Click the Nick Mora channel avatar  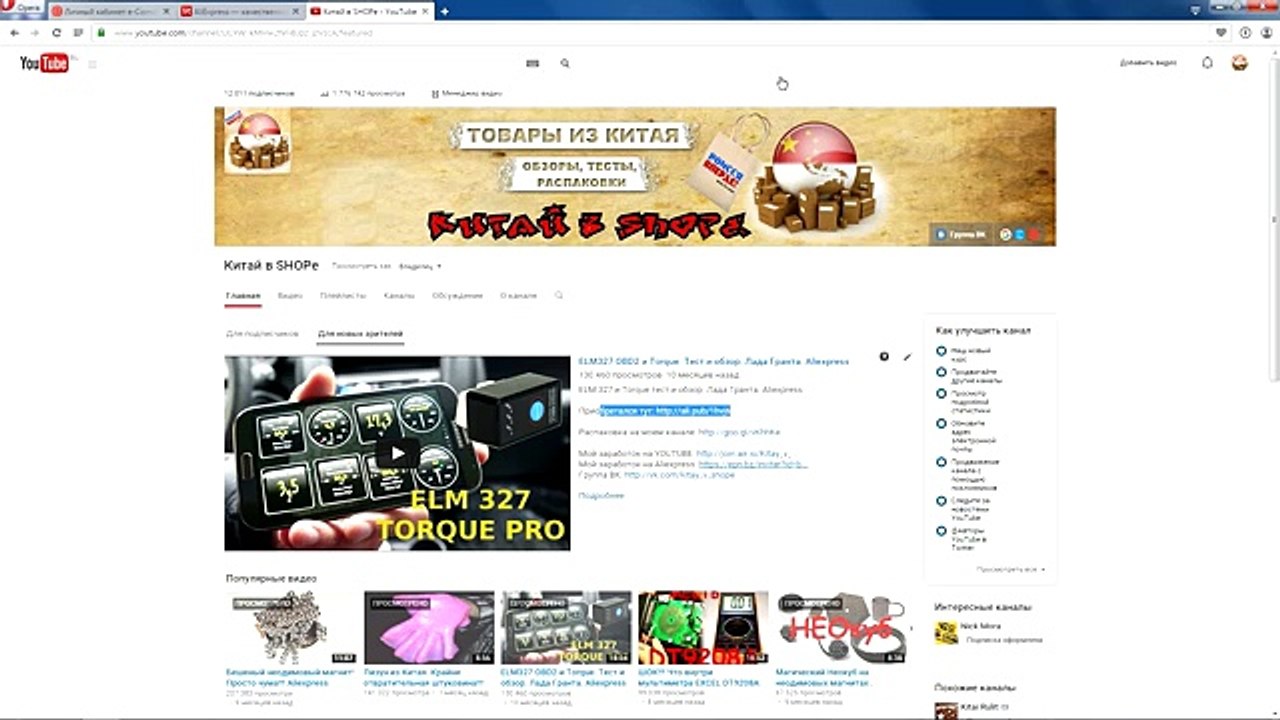(x=945, y=633)
